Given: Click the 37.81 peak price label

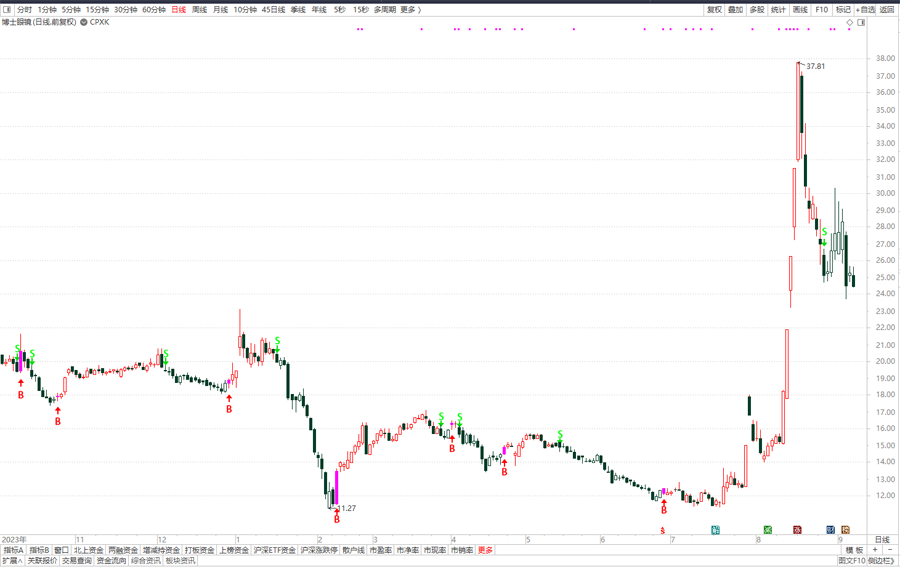Looking at the screenshot, I should tap(815, 66).
